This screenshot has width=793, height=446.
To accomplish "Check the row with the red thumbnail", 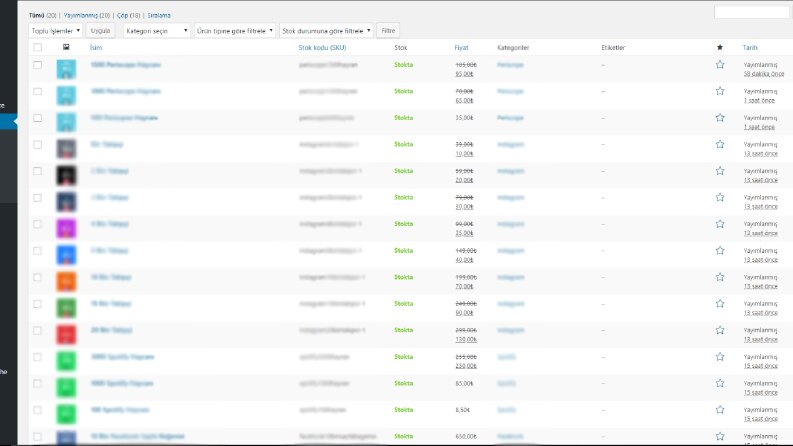I will pos(37,330).
